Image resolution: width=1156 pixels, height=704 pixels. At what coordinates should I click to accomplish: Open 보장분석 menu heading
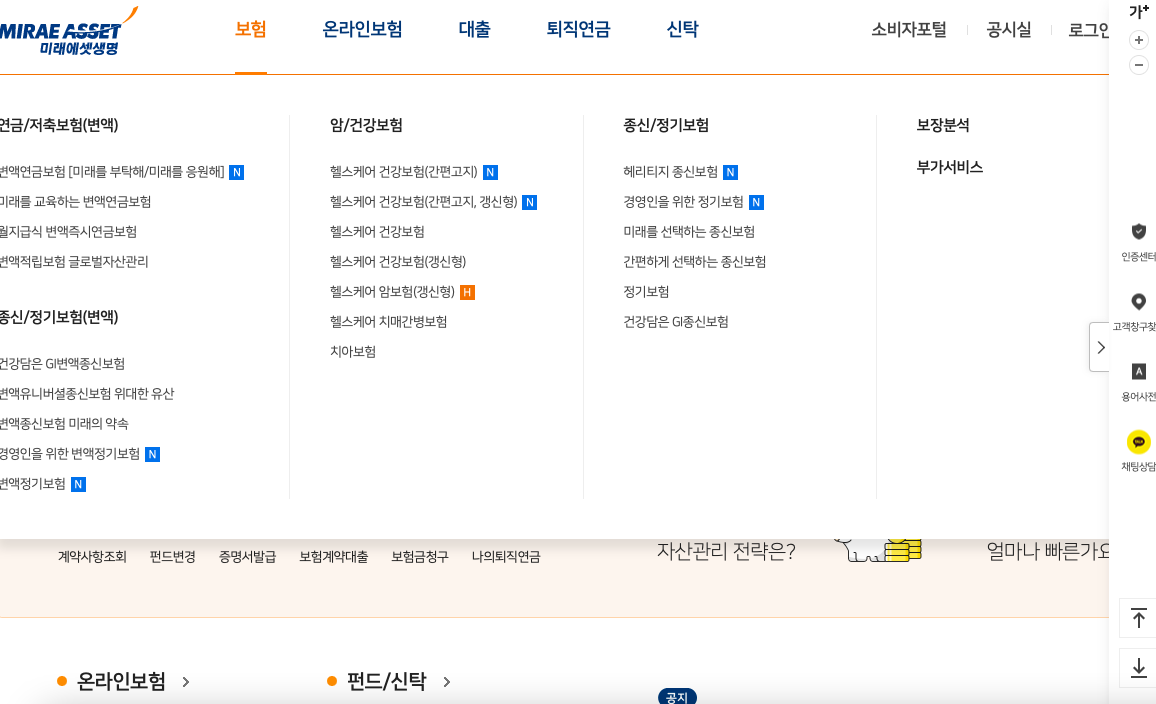click(x=943, y=125)
